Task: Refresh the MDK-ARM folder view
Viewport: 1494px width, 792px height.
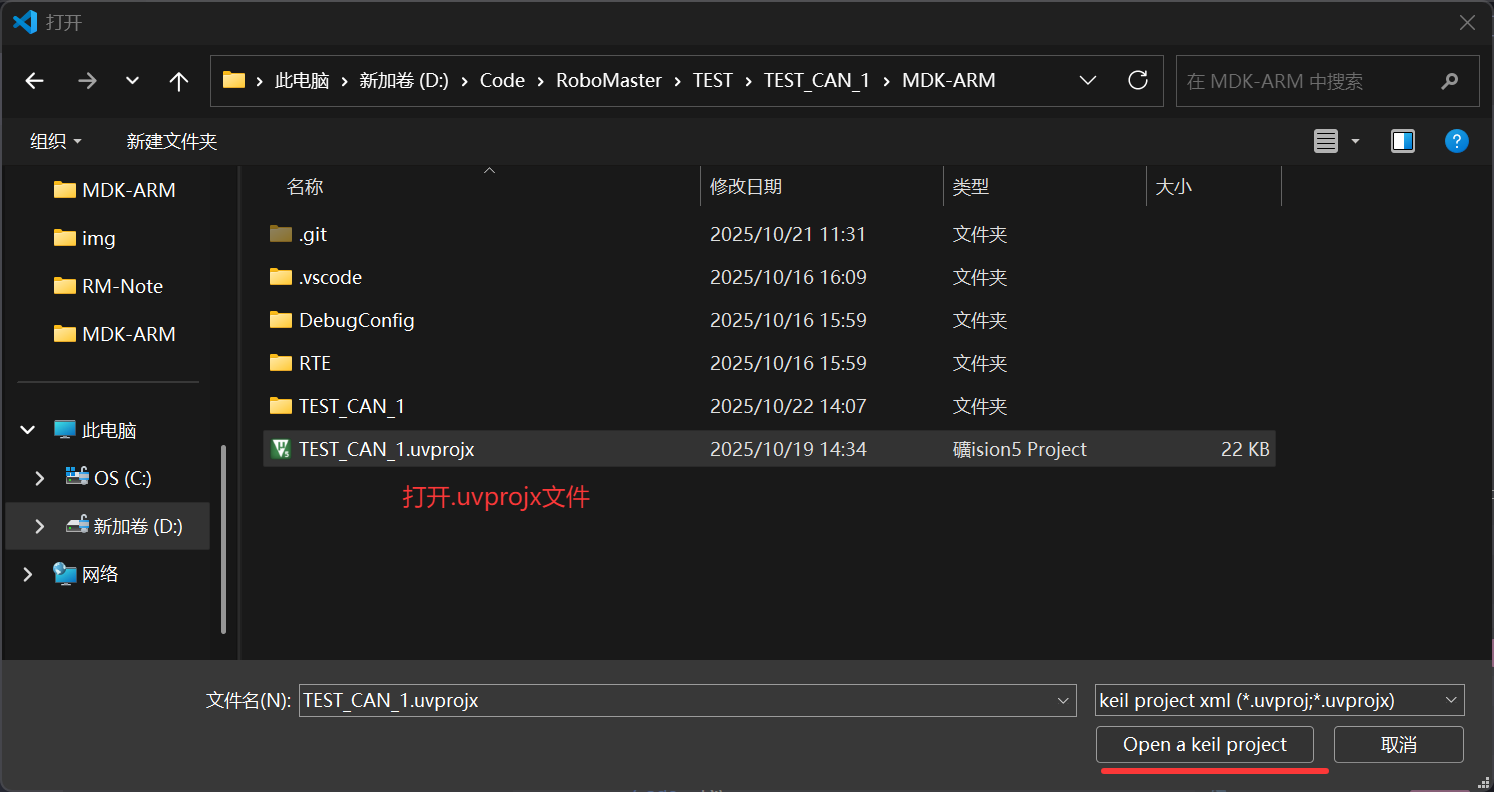Action: coord(1137,80)
